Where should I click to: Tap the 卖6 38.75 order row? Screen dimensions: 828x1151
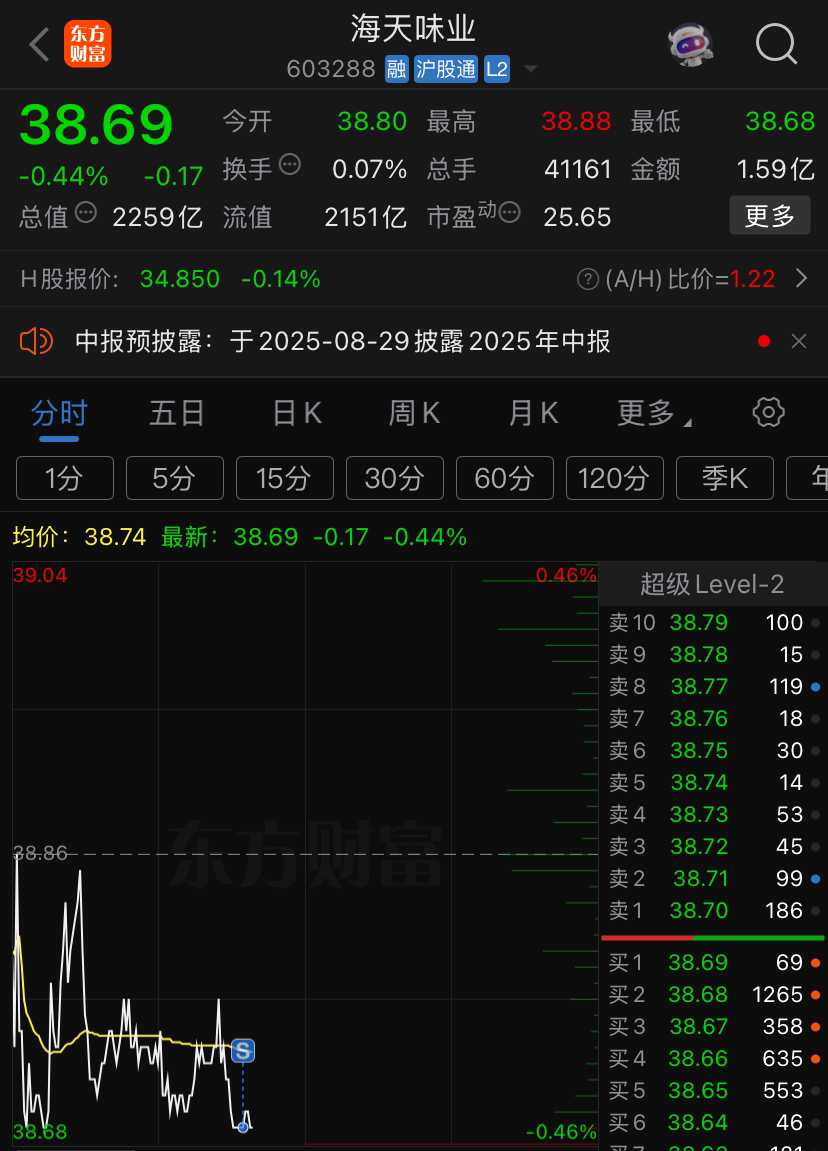click(x=713, y=750)
